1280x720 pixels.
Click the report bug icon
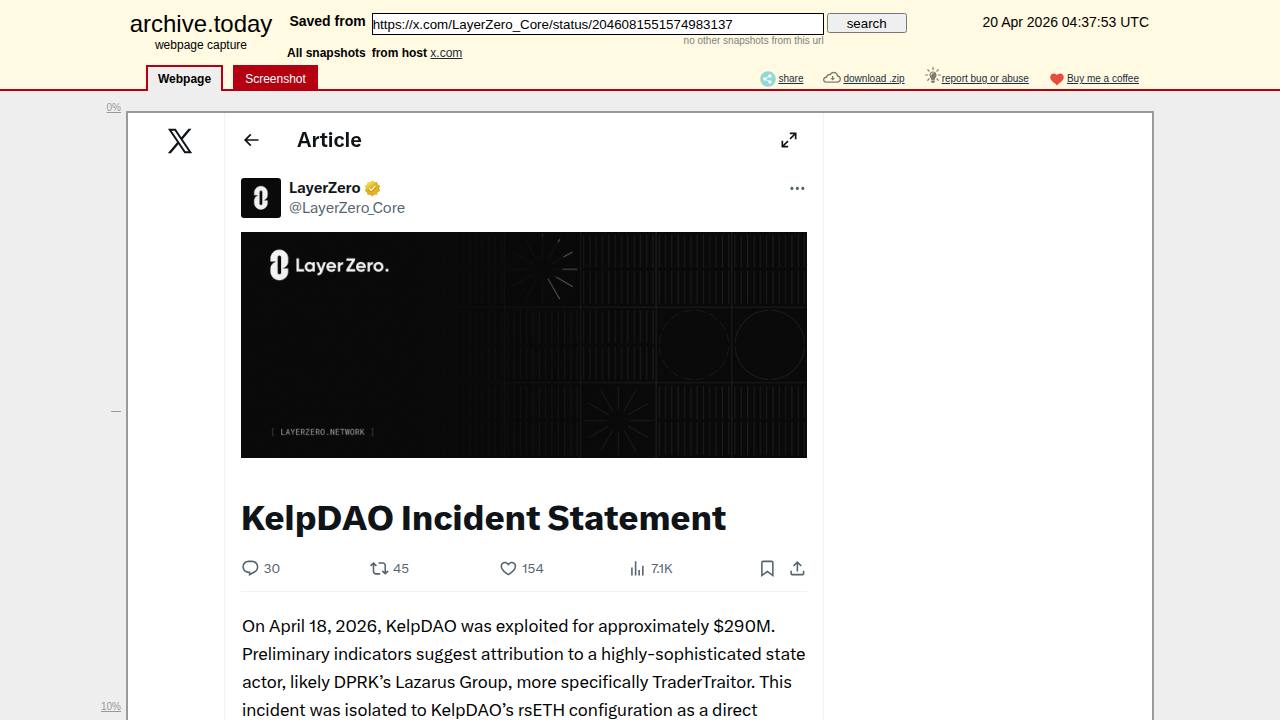[x=932, y=76]
